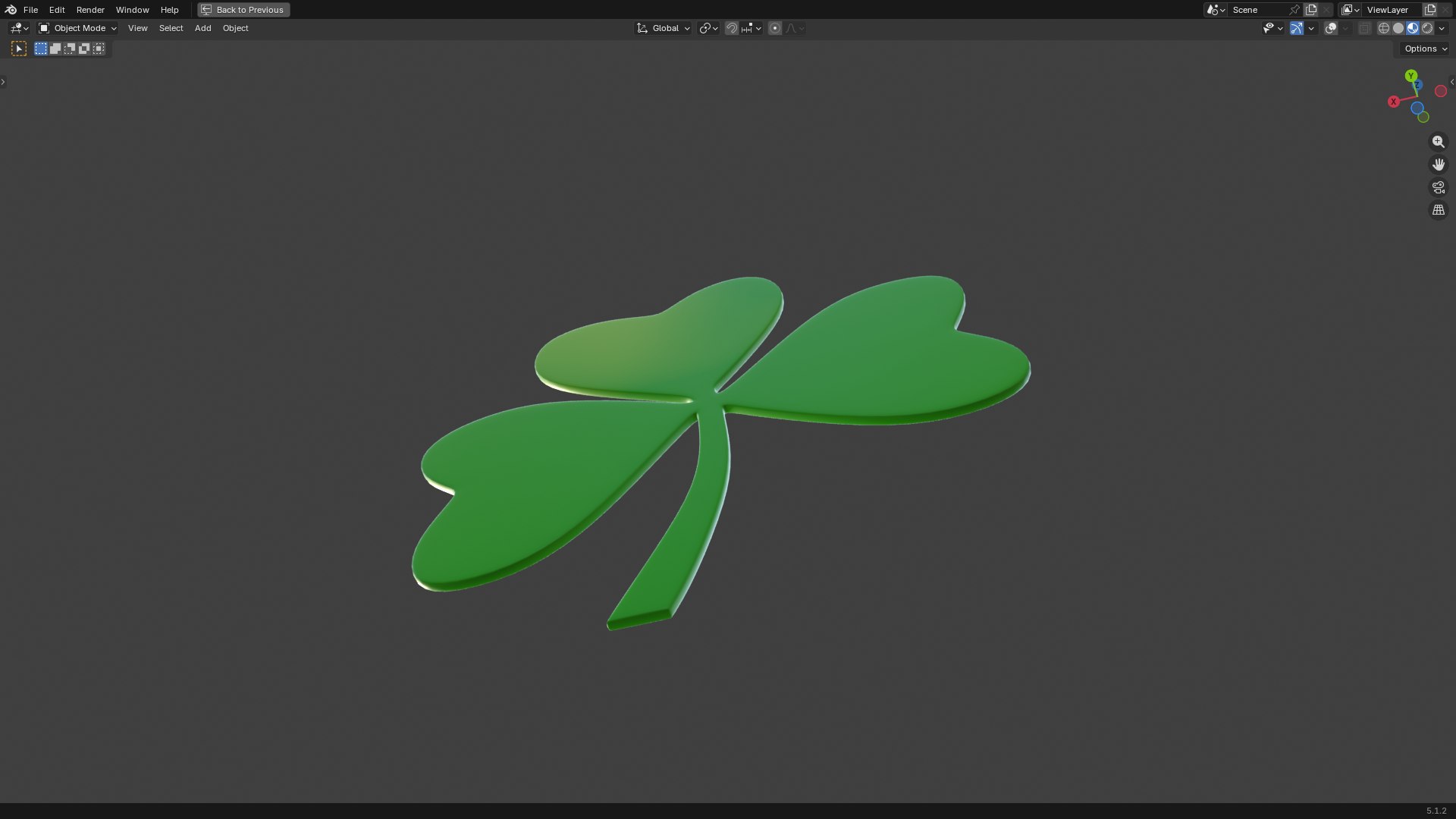Click the zoom view magnifier icon

click(1439, 142)
